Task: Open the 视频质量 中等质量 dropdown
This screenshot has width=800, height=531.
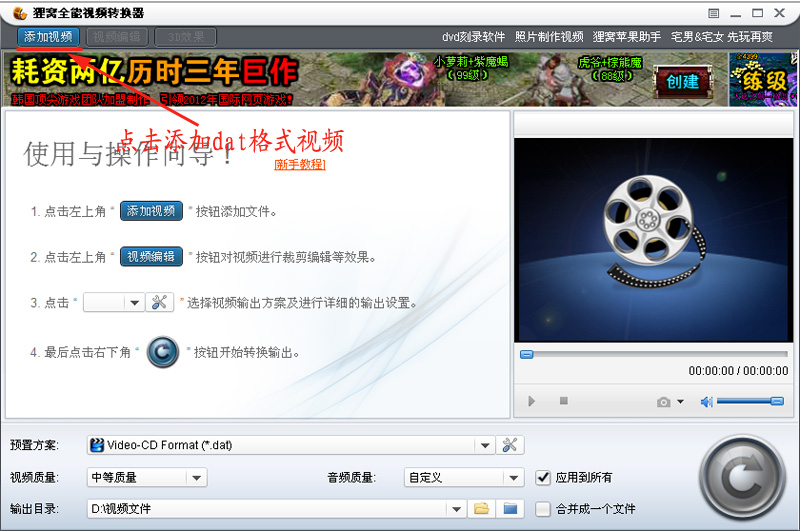Action: pyautogui.click(x=147, y=477)
